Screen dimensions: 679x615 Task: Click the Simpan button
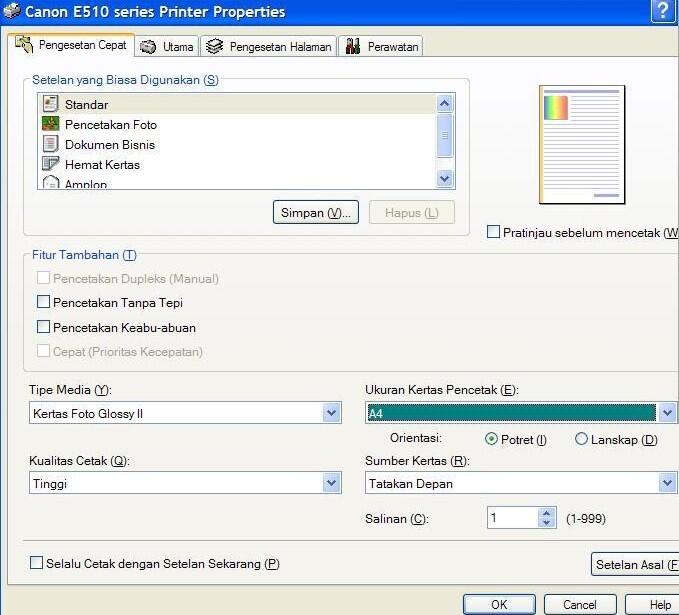tap(316, 212)
